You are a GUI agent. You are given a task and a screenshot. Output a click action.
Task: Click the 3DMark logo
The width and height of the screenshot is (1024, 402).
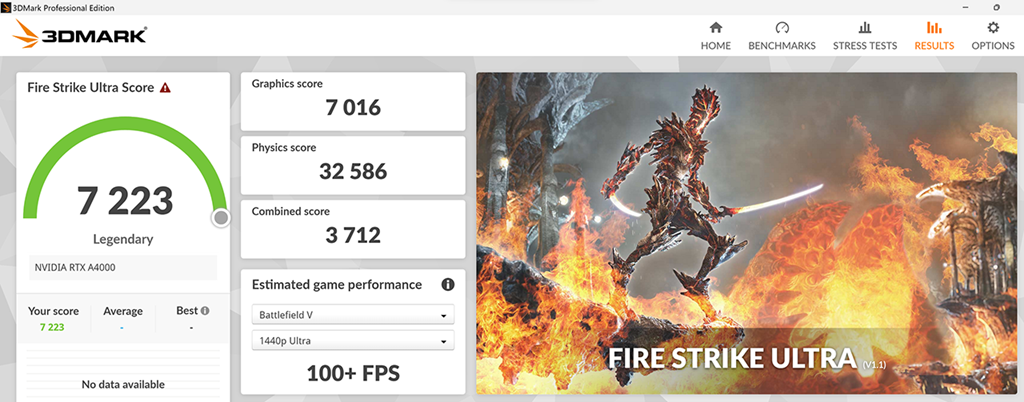[x=79, y=34]
